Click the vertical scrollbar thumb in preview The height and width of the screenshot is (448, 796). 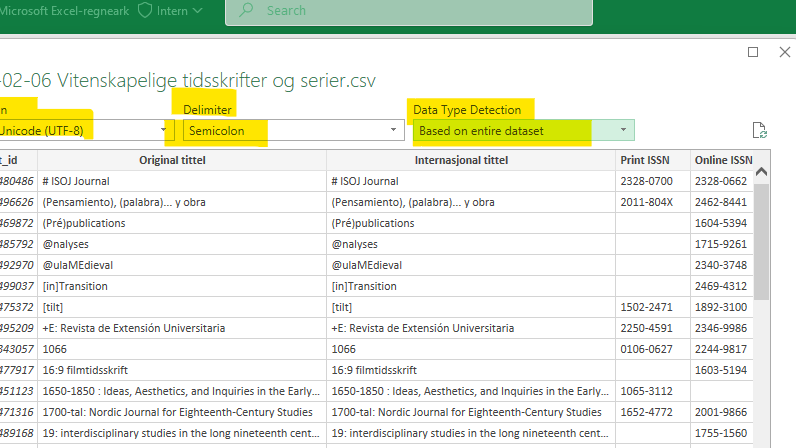(761, 242)
